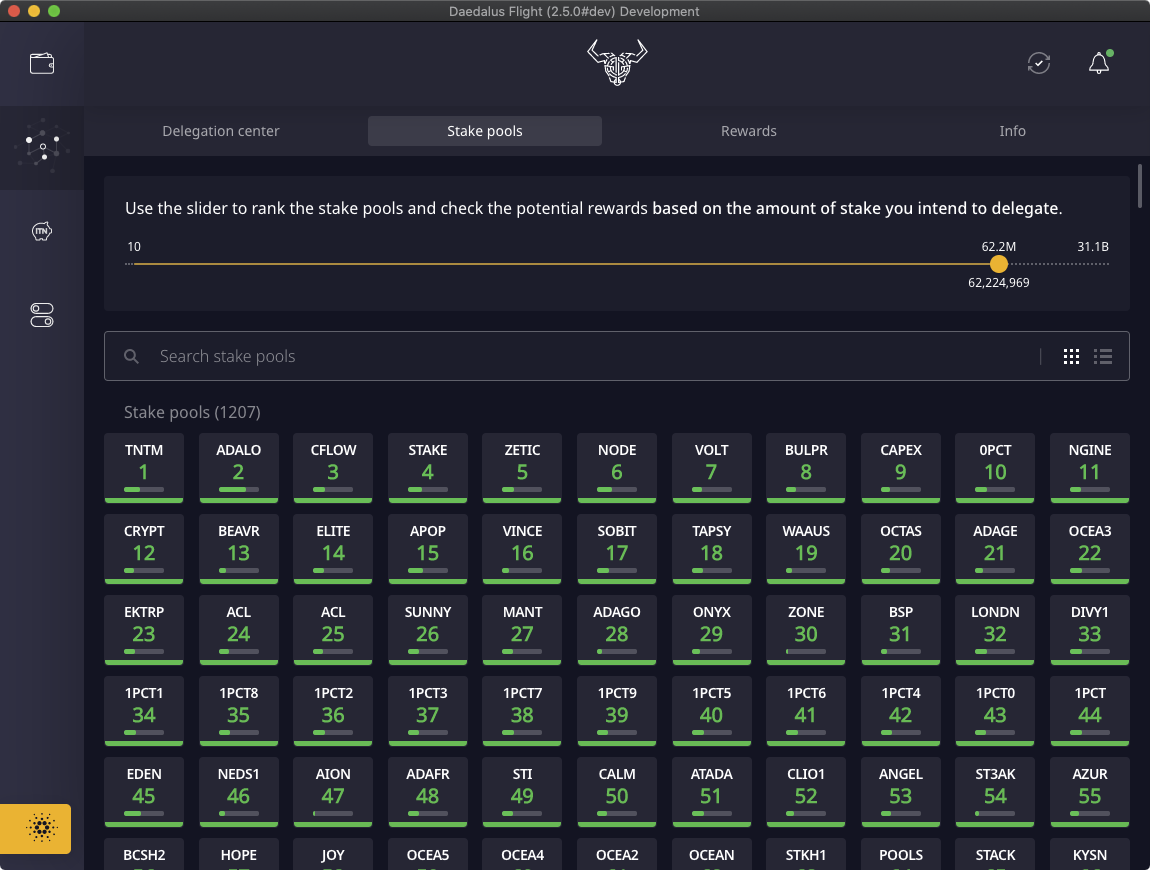Viewport: 1150px width, 870px height.
Task: Select the NGINE stake pool ranked 11
Action: 1089,467
